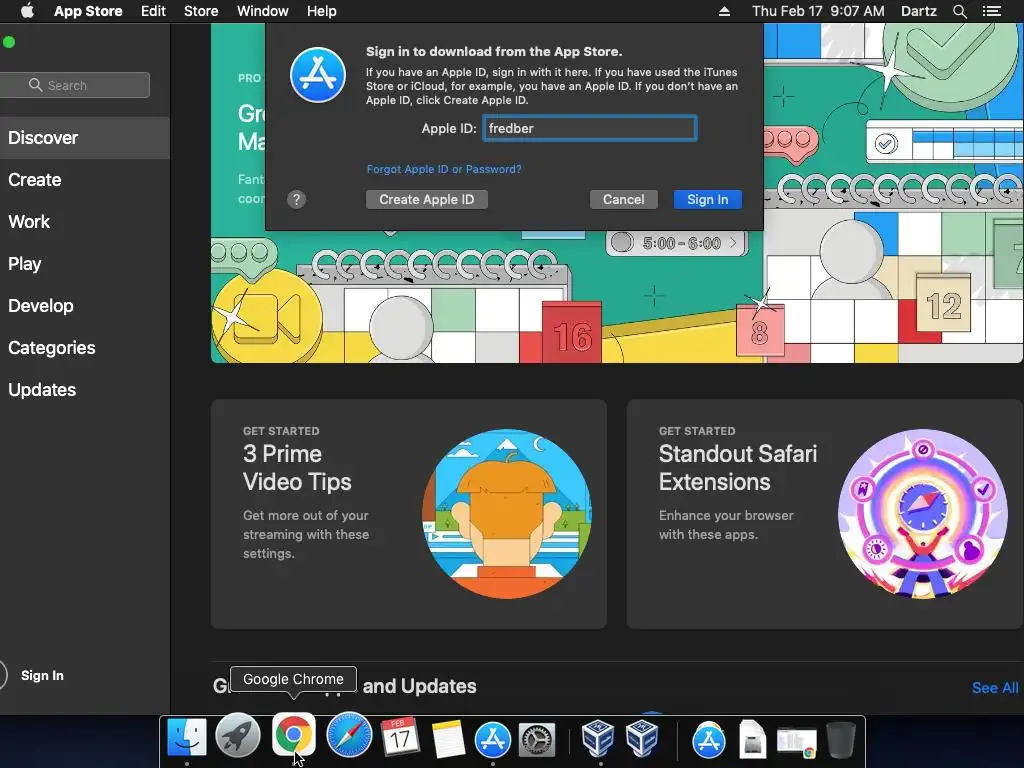Click the running App Store dock icon
This screenshot has width=1024, height=768.
[x=493, y=740]
